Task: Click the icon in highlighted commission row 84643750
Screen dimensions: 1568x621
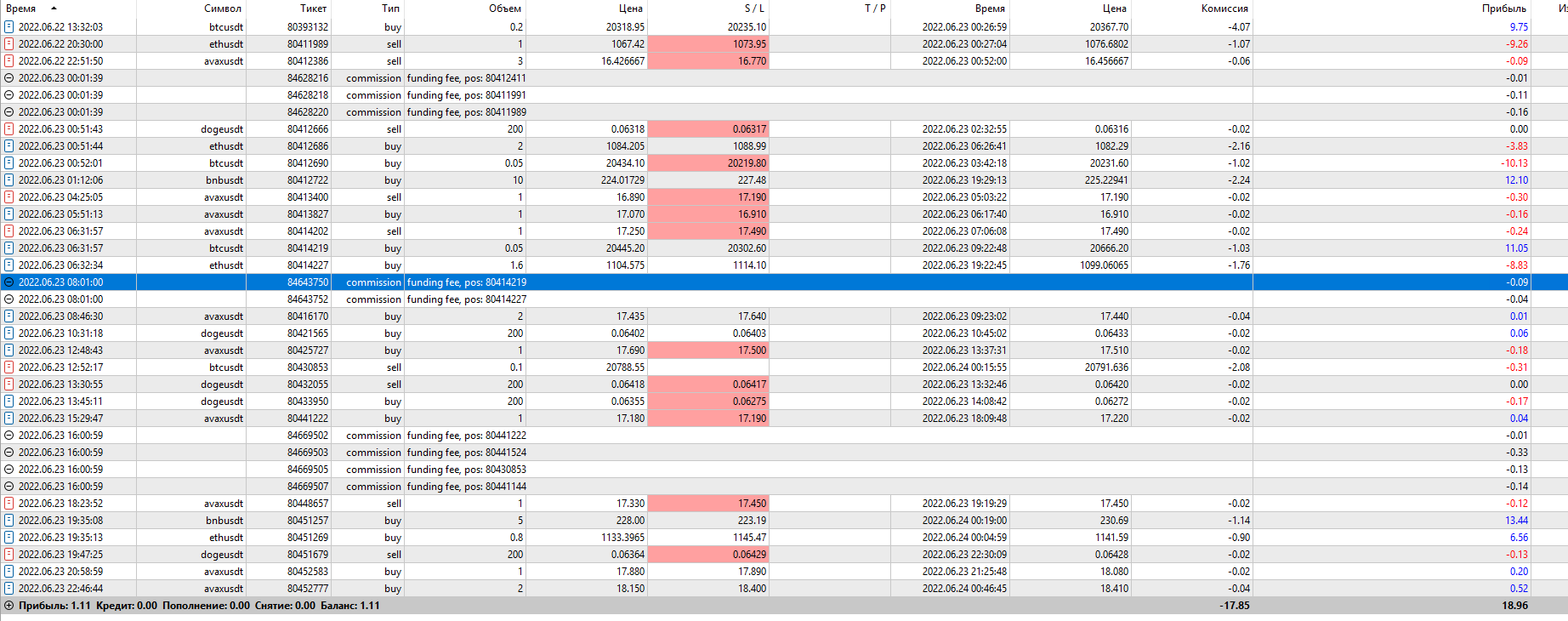Action: coord(9,282)
